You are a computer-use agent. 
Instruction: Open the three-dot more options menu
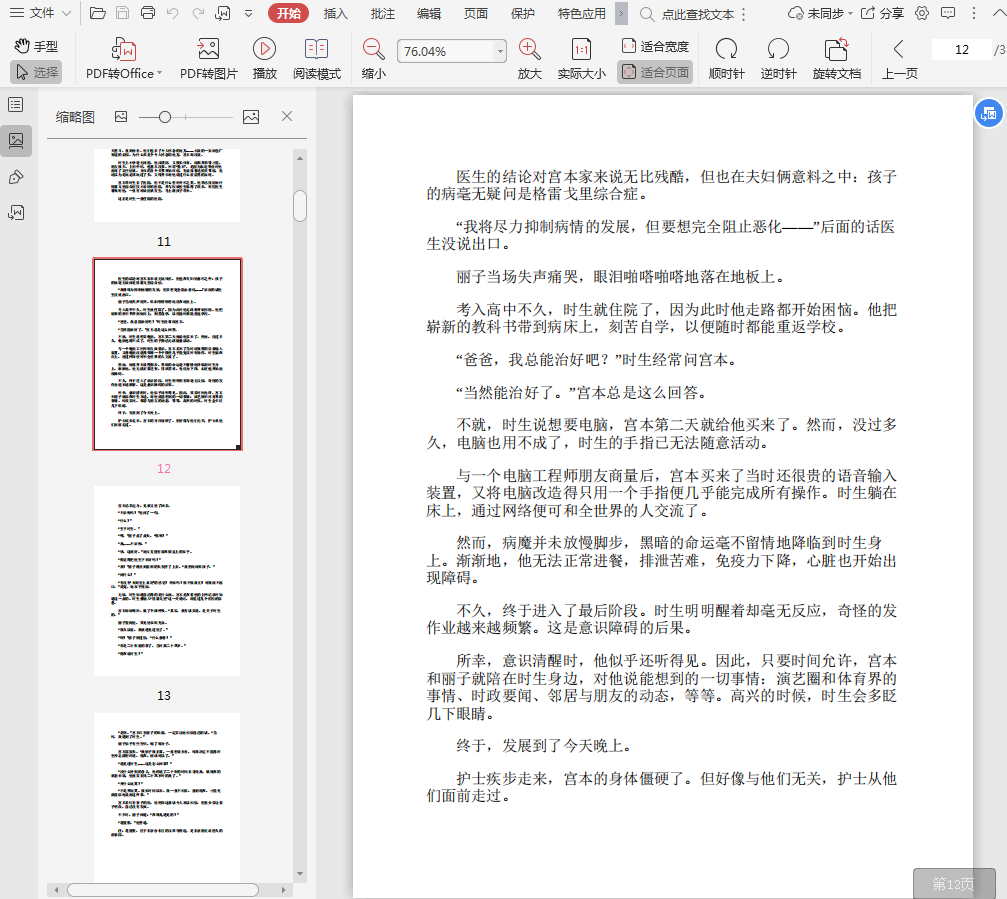pos(974,13)
